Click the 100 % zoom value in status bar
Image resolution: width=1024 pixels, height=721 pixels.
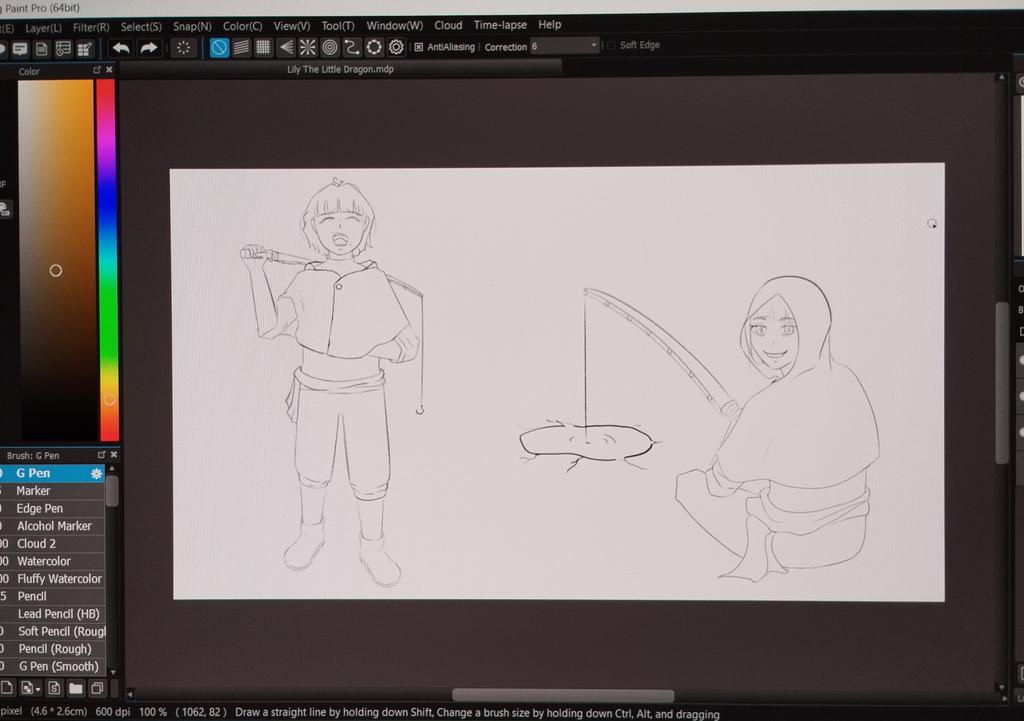[153, 712]
